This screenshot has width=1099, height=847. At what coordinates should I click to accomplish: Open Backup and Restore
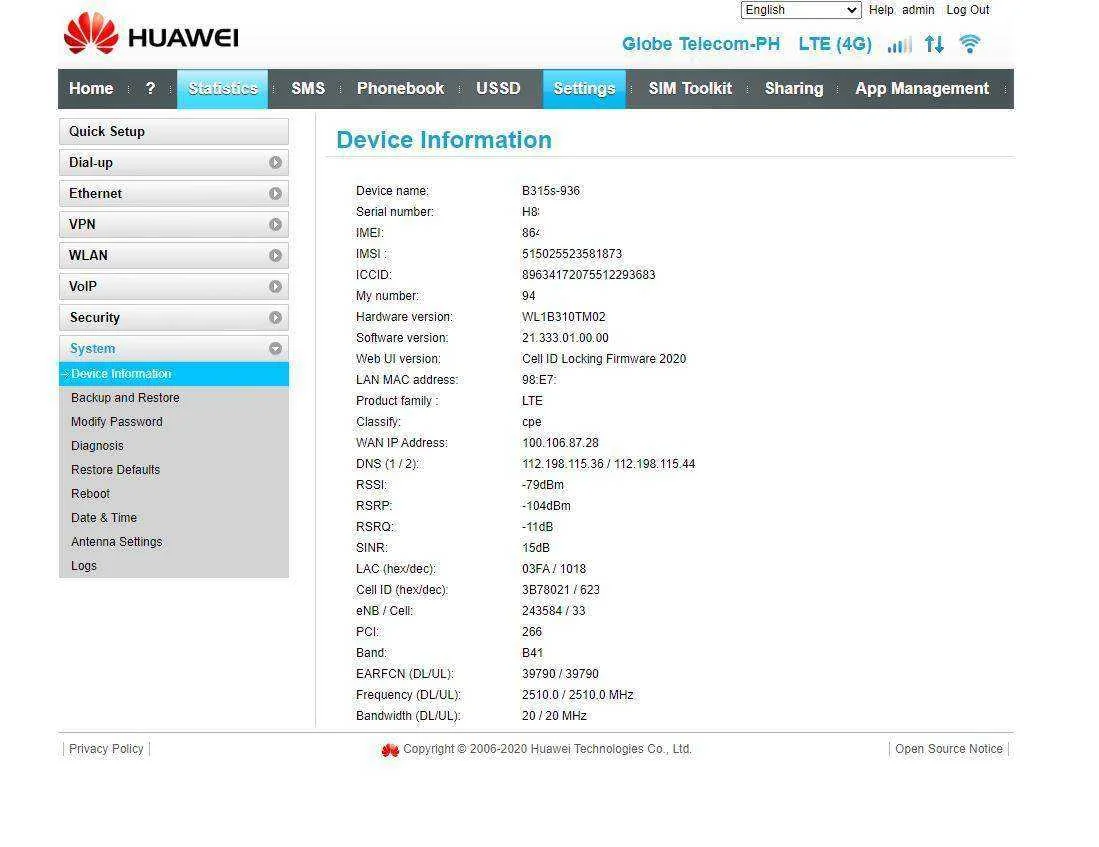tap(125, 398)
